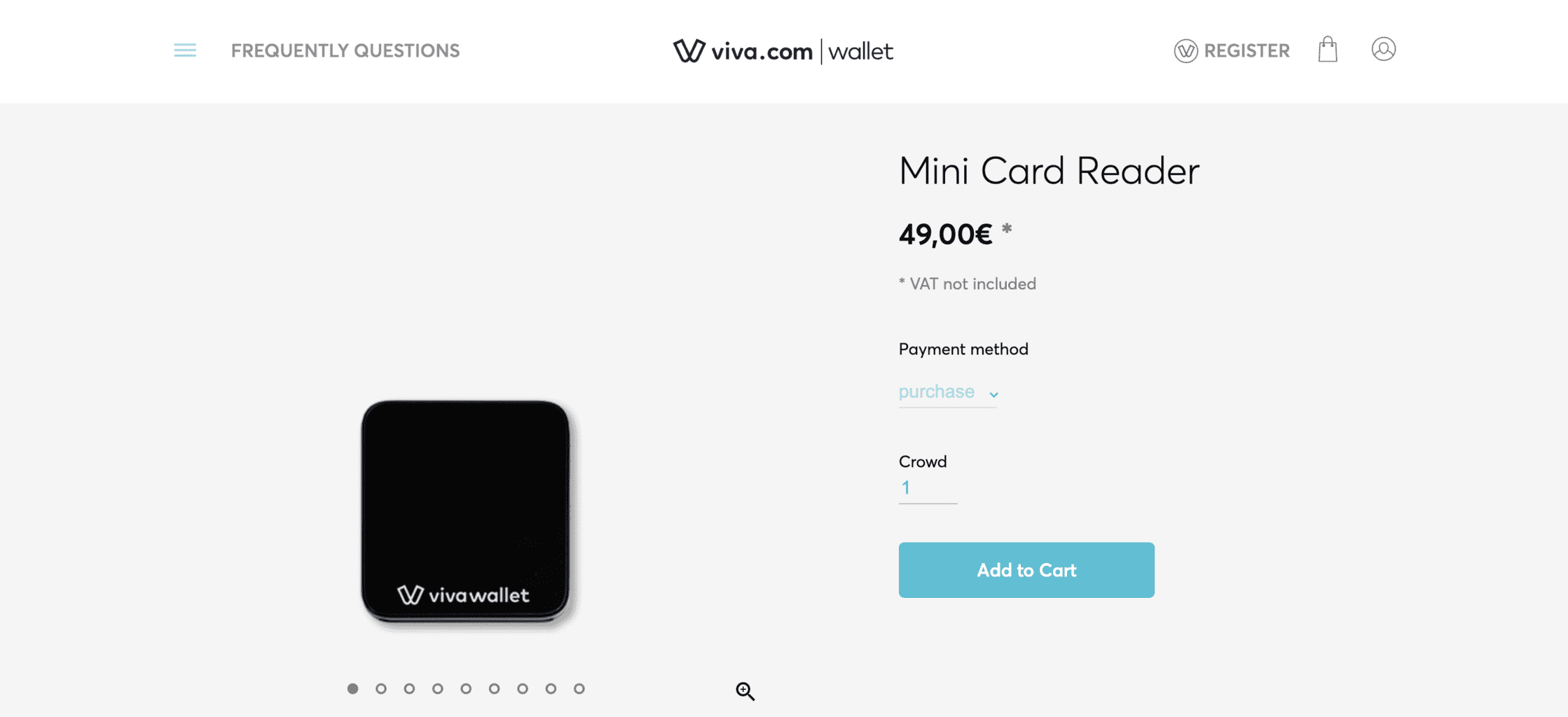
Task: Click the viva wallet logo on the card reader
Action: point(465,596)
